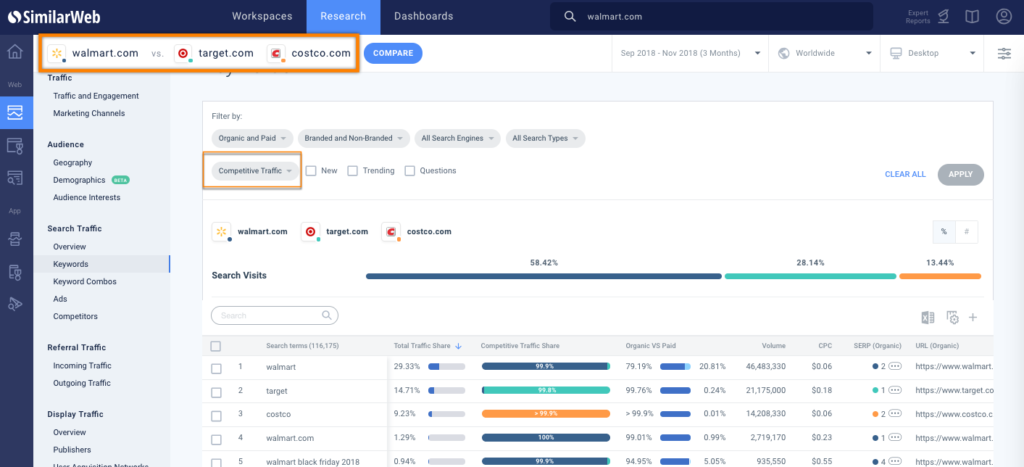Click walmart.com dark blue search visits bar
The width and height of the screenshot is (1024, 467).
click(543, 276)
